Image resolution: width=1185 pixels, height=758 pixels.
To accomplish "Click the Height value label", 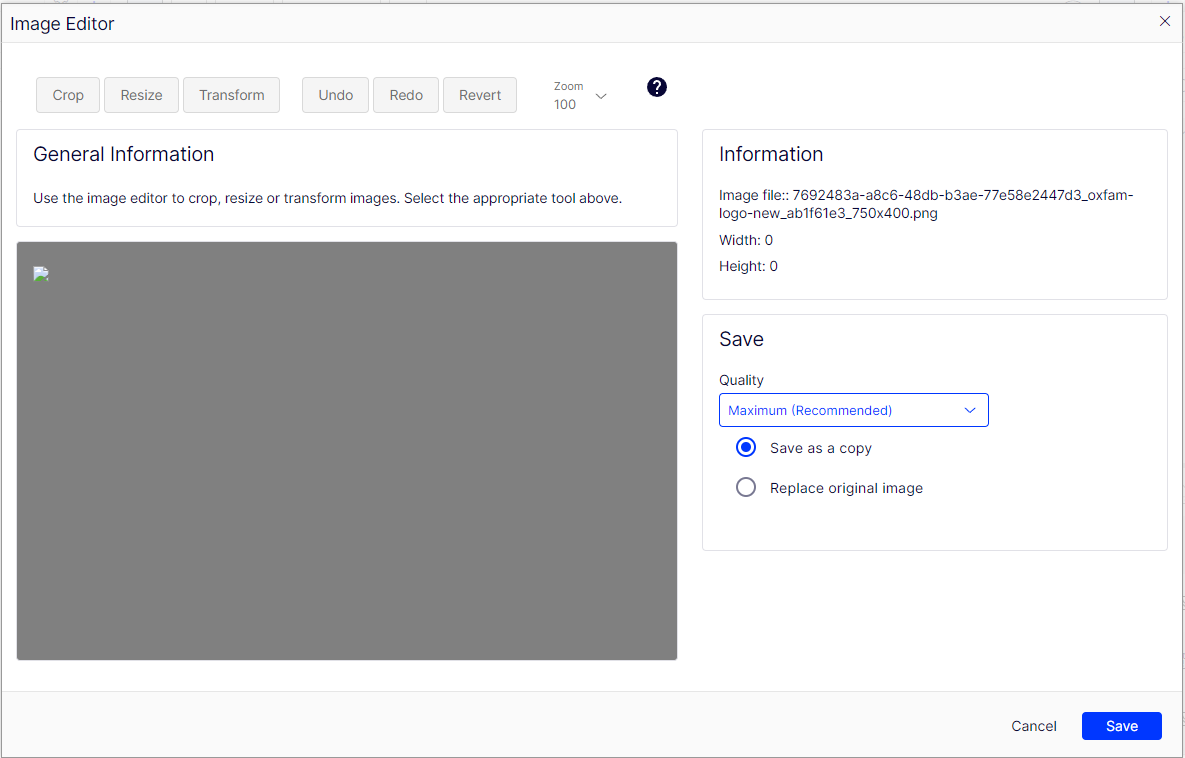I will (748, 266).
